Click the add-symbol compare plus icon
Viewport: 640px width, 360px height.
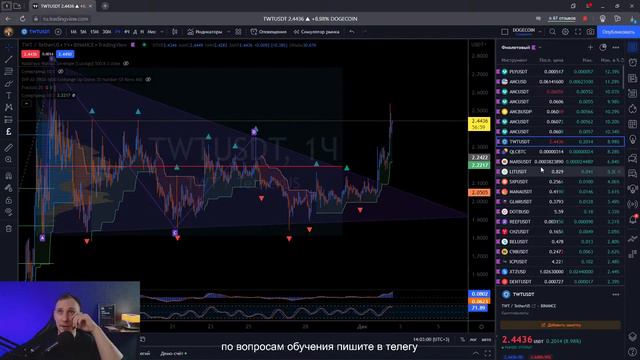58,32
